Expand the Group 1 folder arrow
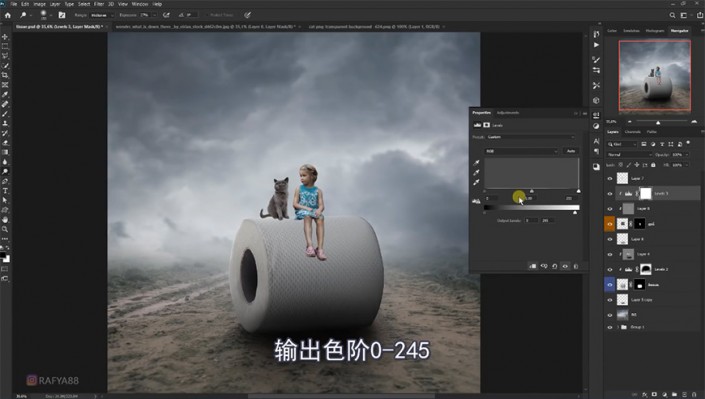Viewport: 705px width, 399px height. [x=618, y=327]
